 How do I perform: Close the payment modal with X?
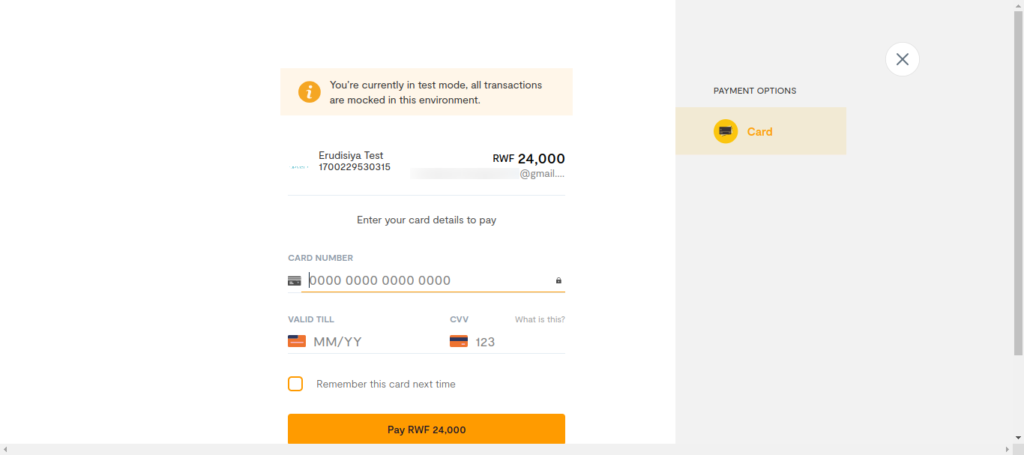(x=902, y=59)
